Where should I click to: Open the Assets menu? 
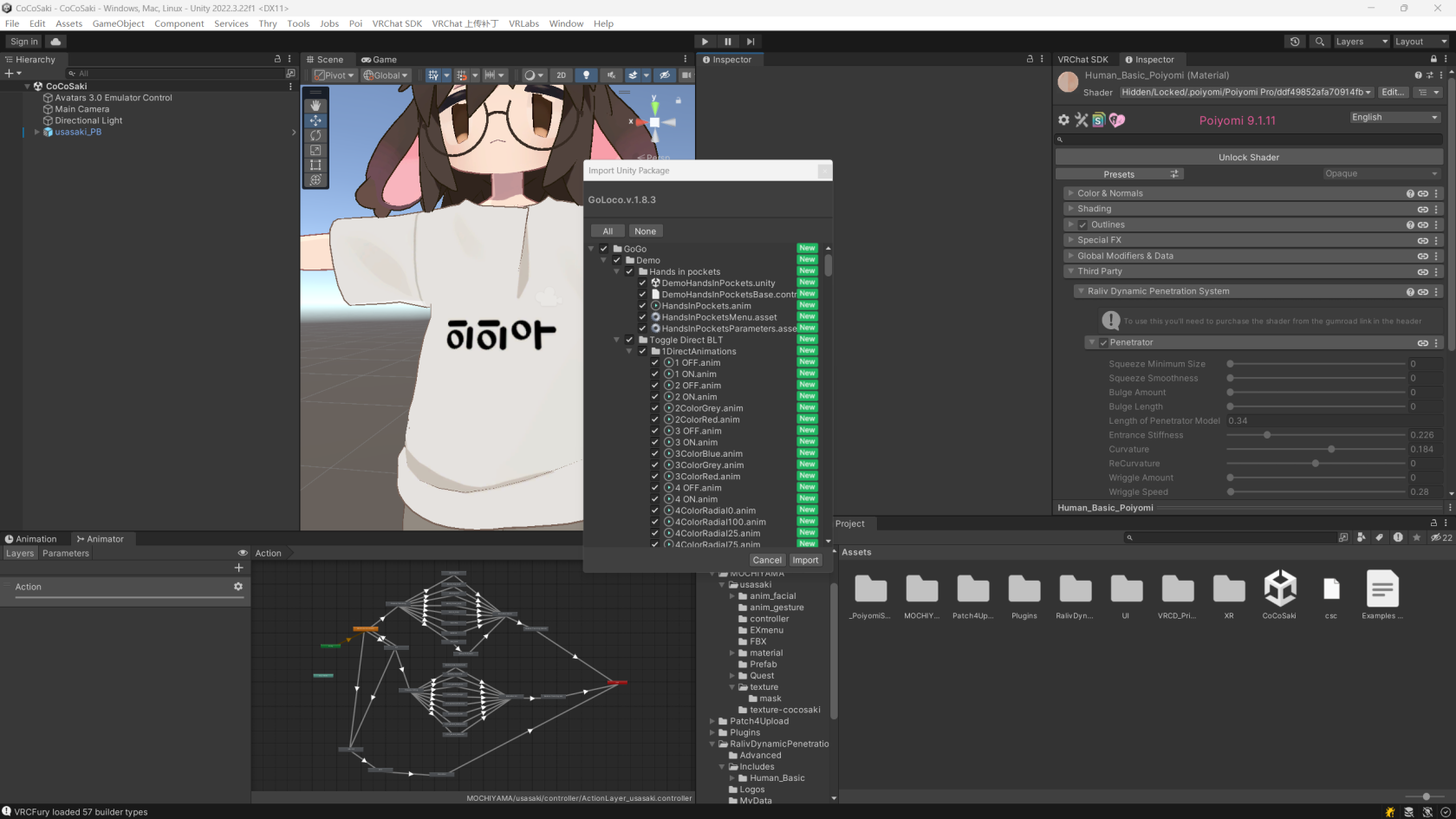(69, 23)
